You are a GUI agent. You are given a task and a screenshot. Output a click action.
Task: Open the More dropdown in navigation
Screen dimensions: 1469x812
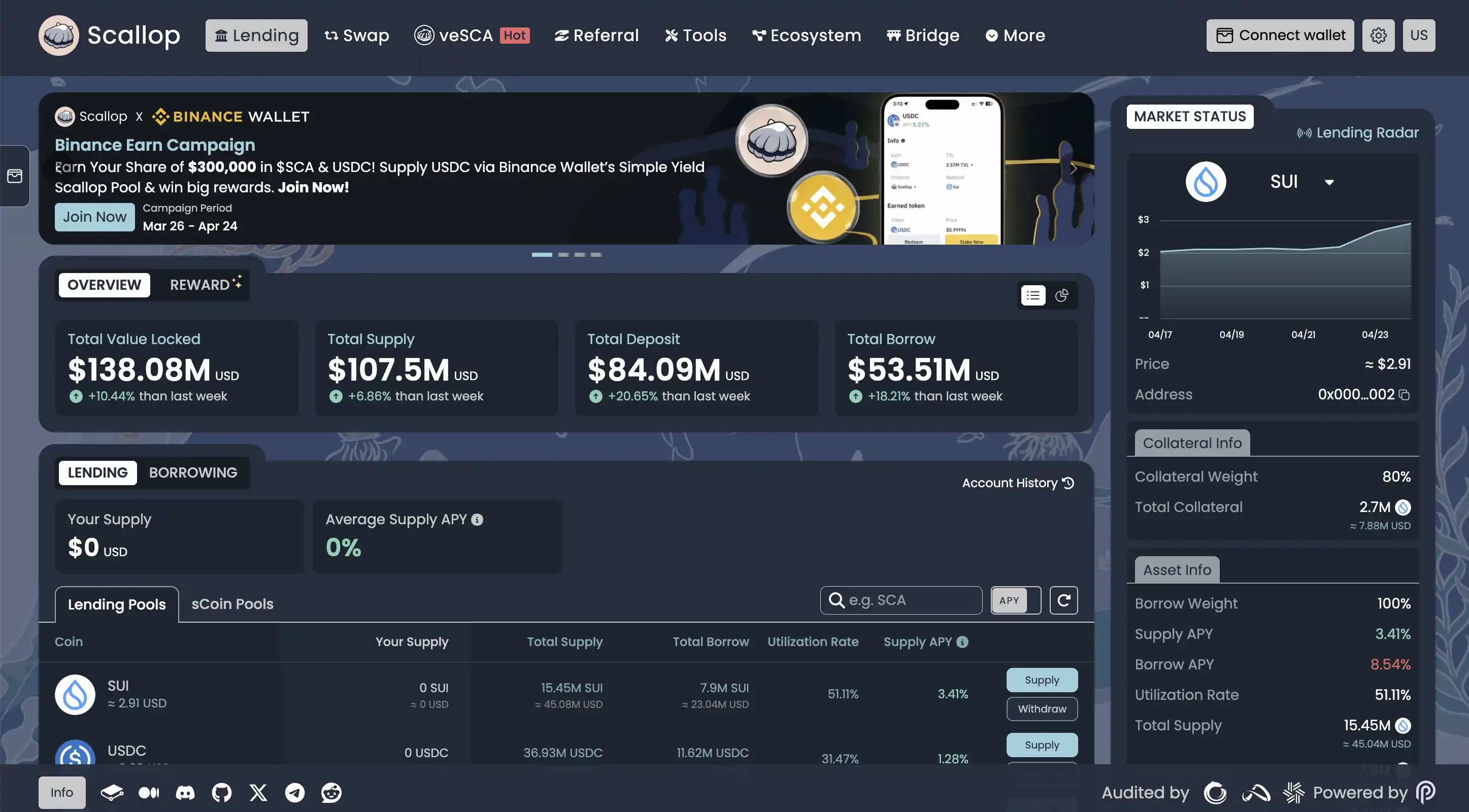coord(1015,36)
